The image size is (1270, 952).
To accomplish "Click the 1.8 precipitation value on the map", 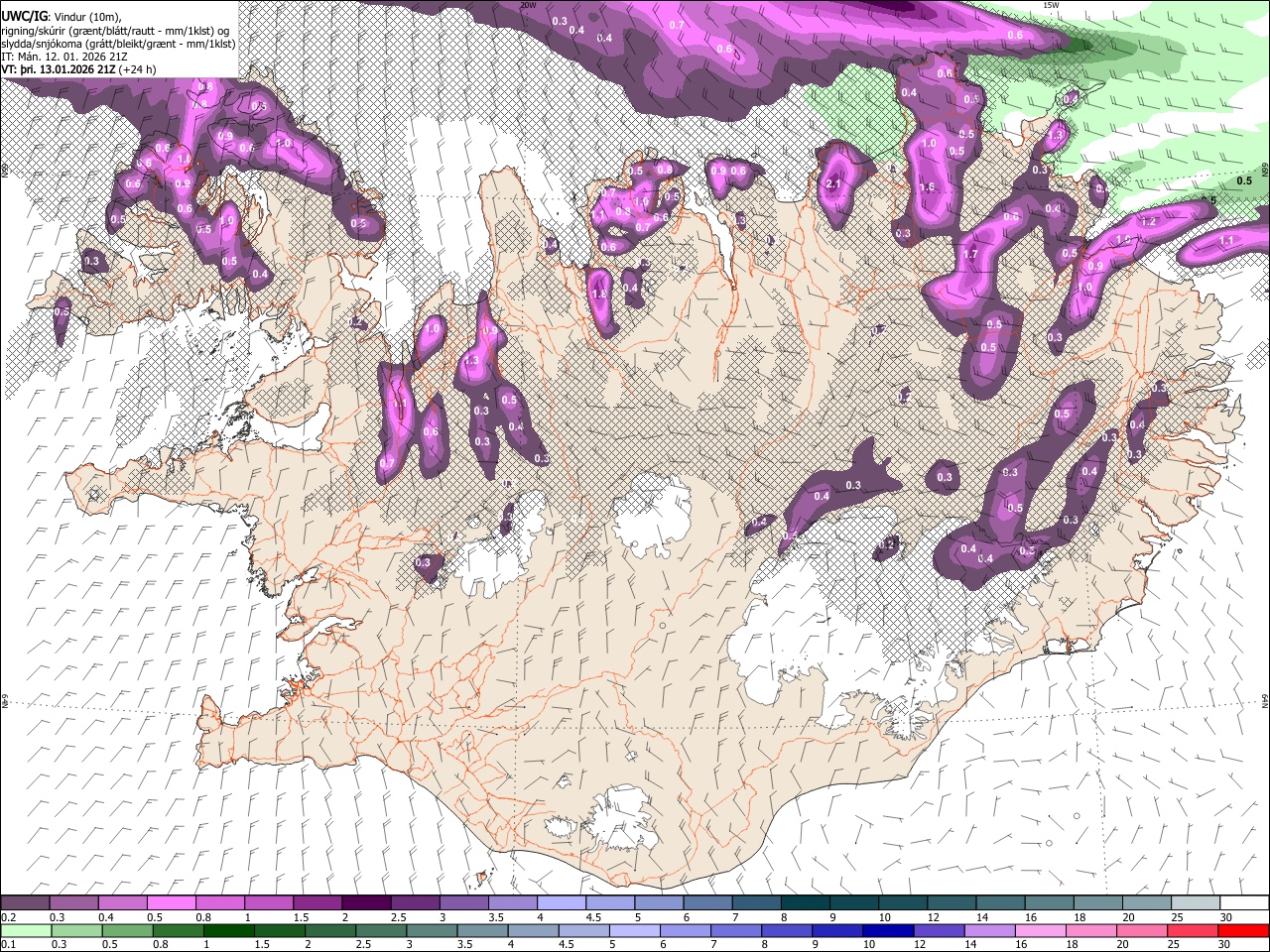I will (x=598, y=294).
